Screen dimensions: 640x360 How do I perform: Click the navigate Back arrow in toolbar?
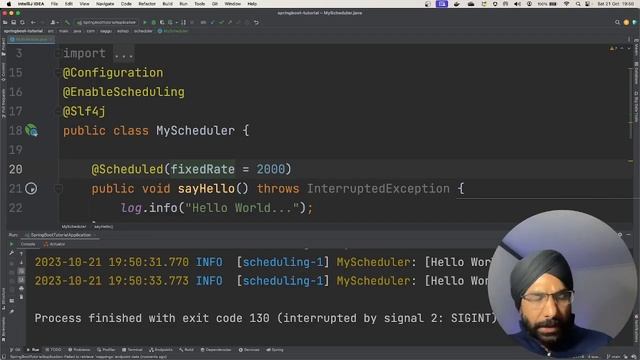tap(33, 22)
